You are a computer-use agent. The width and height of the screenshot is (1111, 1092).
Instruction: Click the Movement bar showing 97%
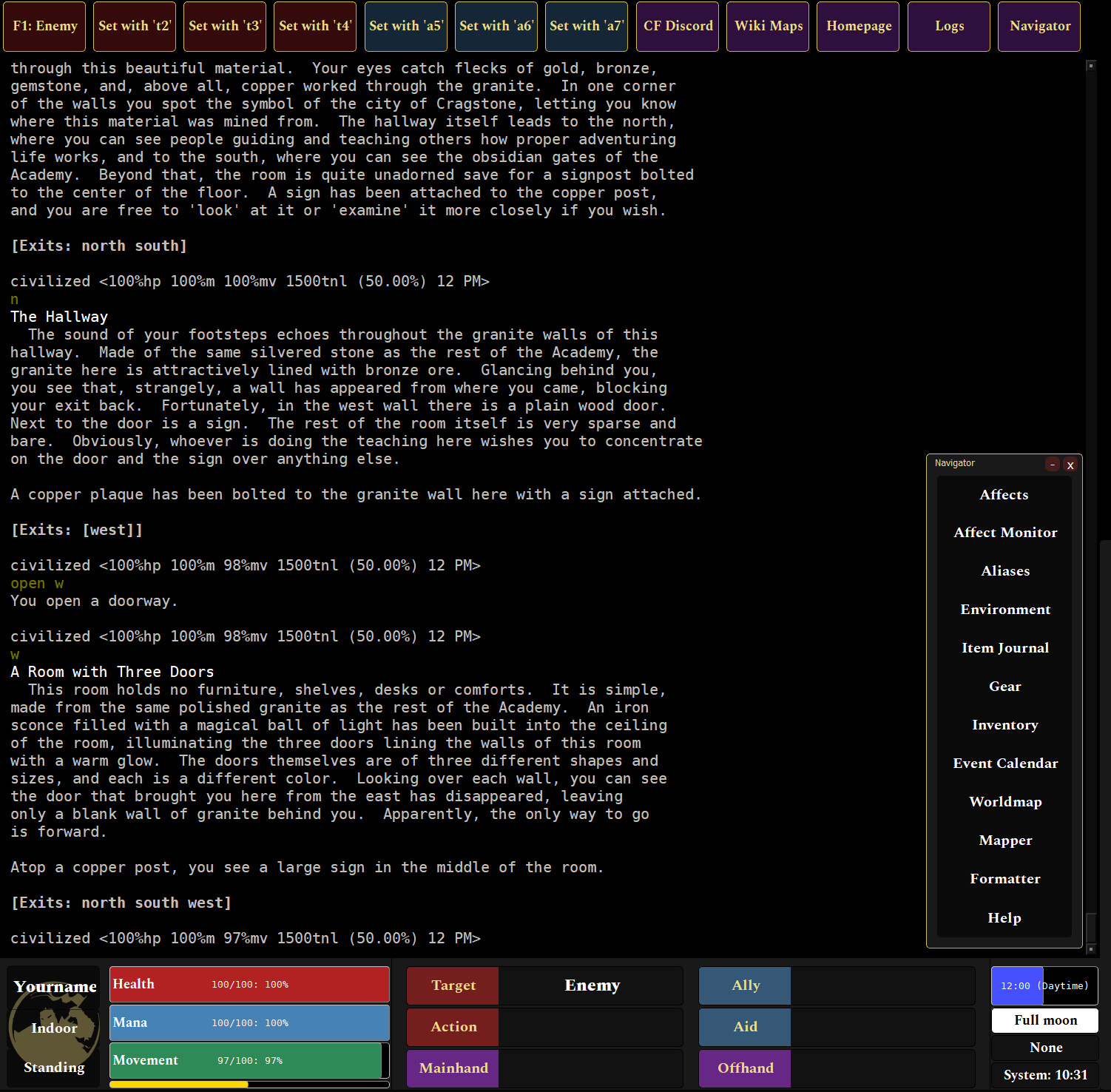(x=249, y=1059)
